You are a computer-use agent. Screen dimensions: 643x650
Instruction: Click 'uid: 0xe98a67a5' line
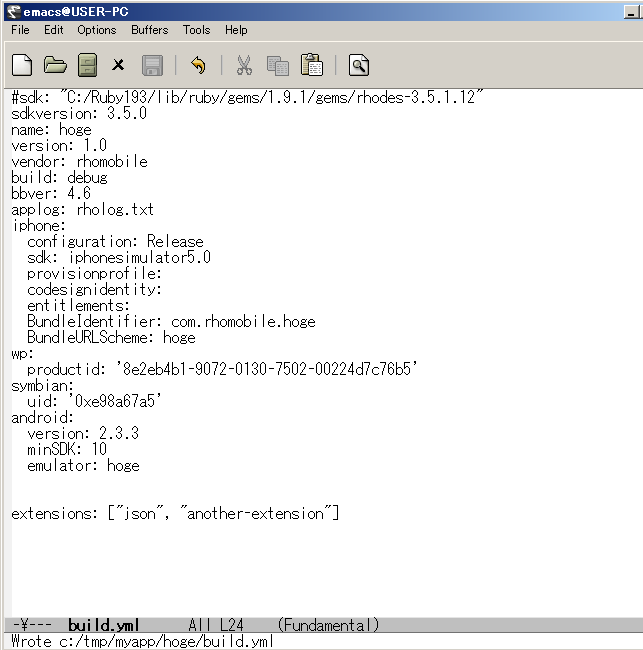(94, 402)
